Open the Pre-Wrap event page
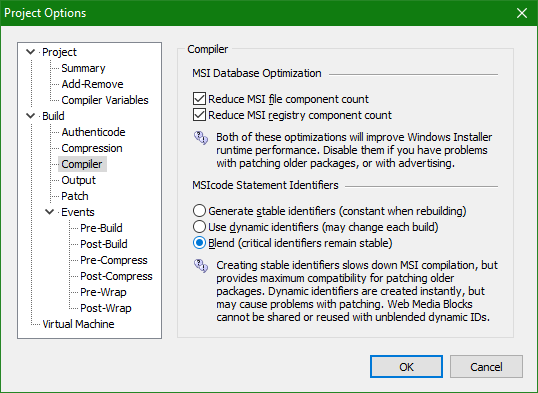 click(103, 292)
